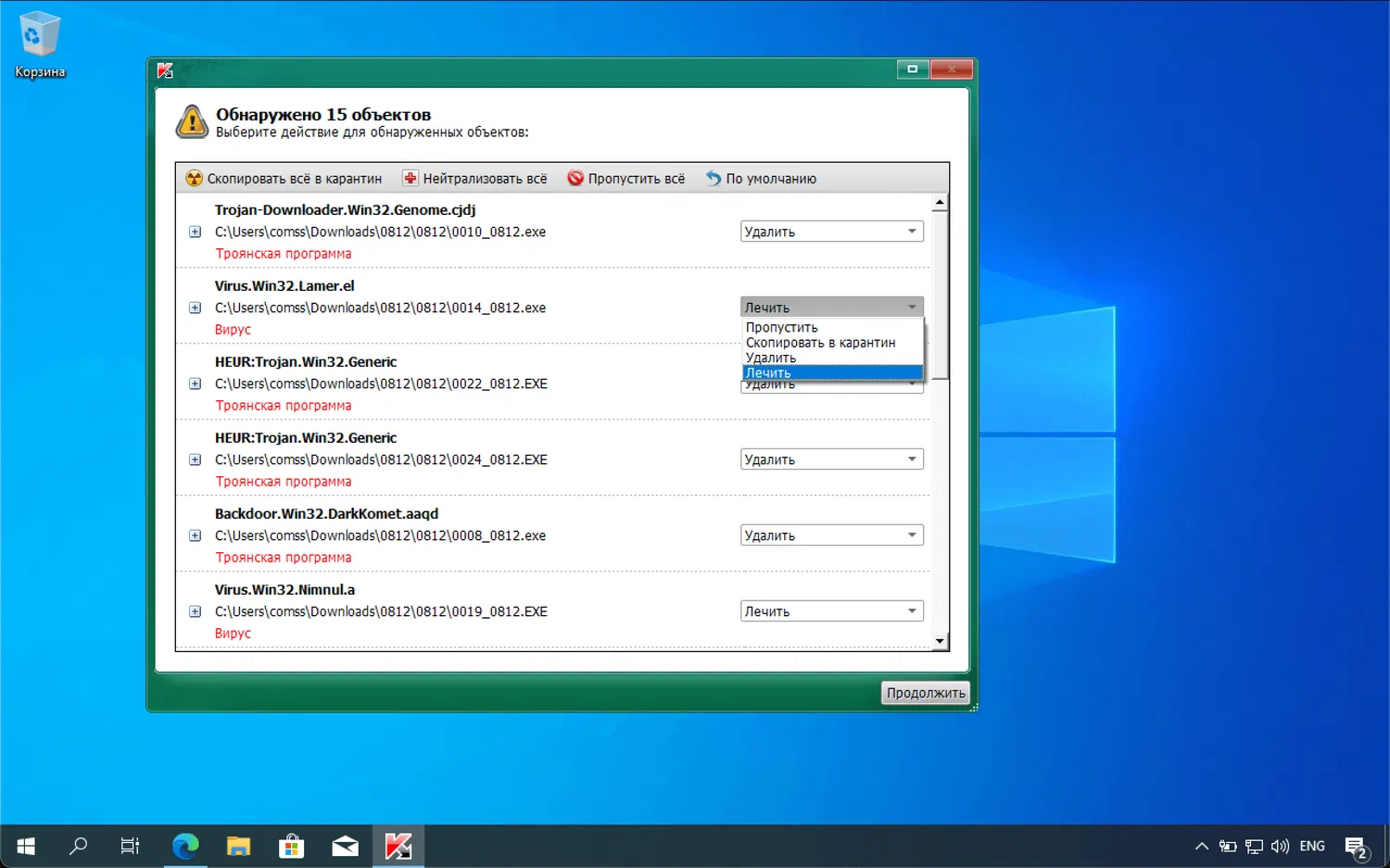
Task: Click the red prohibition skip all icon
Action: pyautogui.click(x=575, y=178)
